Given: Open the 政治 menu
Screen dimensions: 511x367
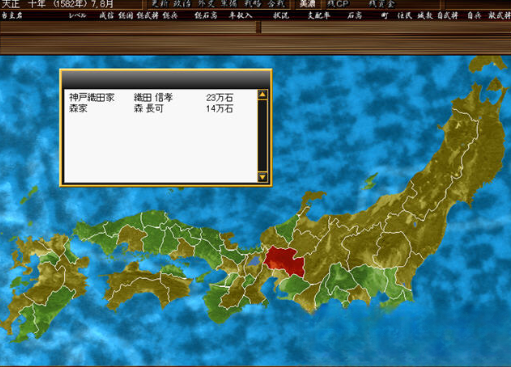Looking at the screenshot, I should (x=182, y=4).
